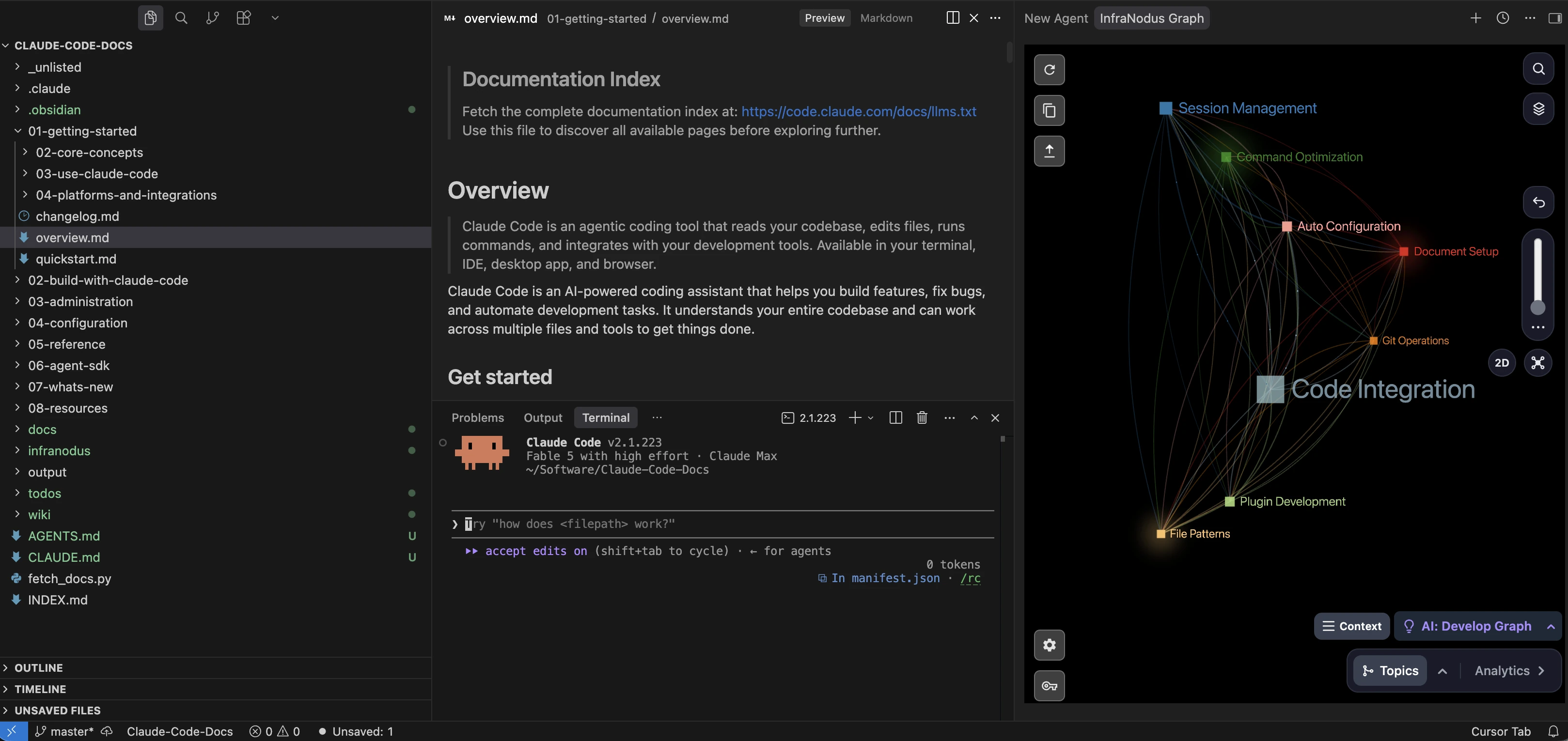Screen dimensions: 1568x741
Task: Open notifications bell in status bar
Action: [x=1553, y=731]
